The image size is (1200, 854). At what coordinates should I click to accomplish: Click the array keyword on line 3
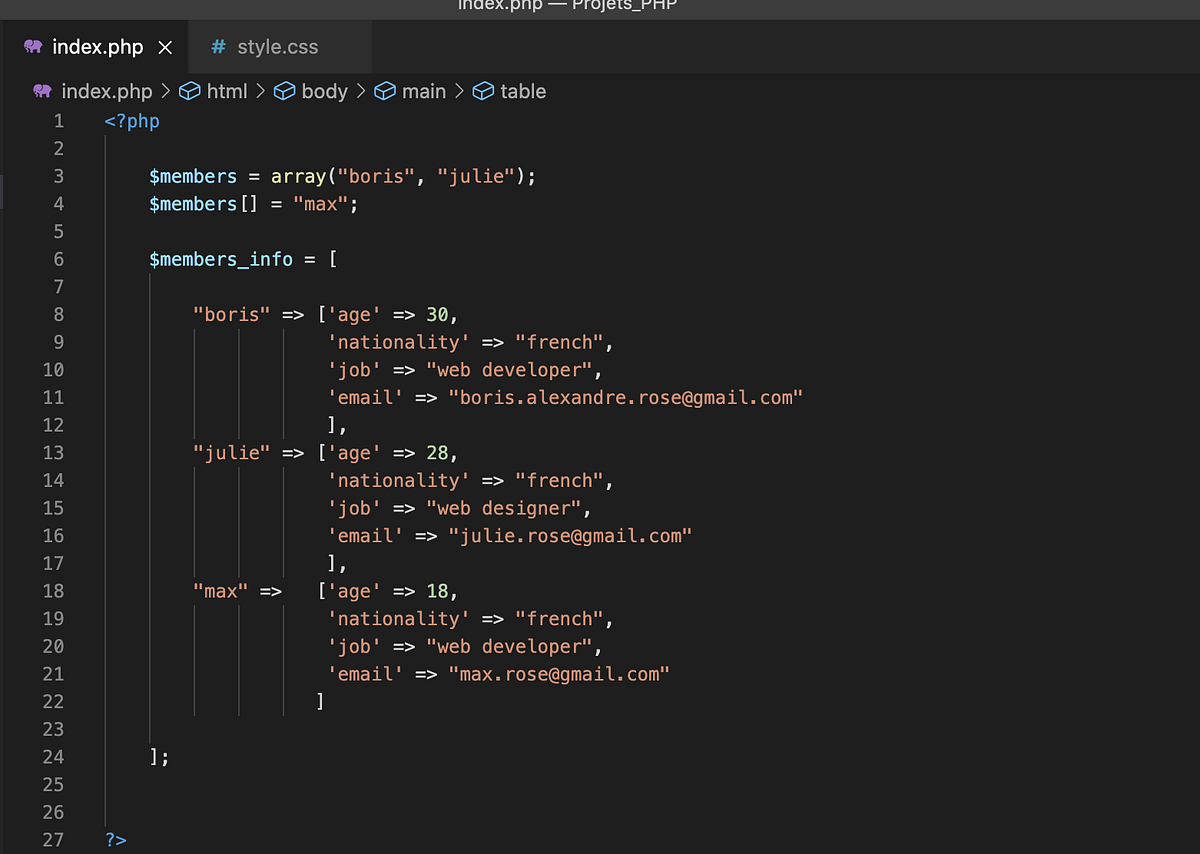297,175
